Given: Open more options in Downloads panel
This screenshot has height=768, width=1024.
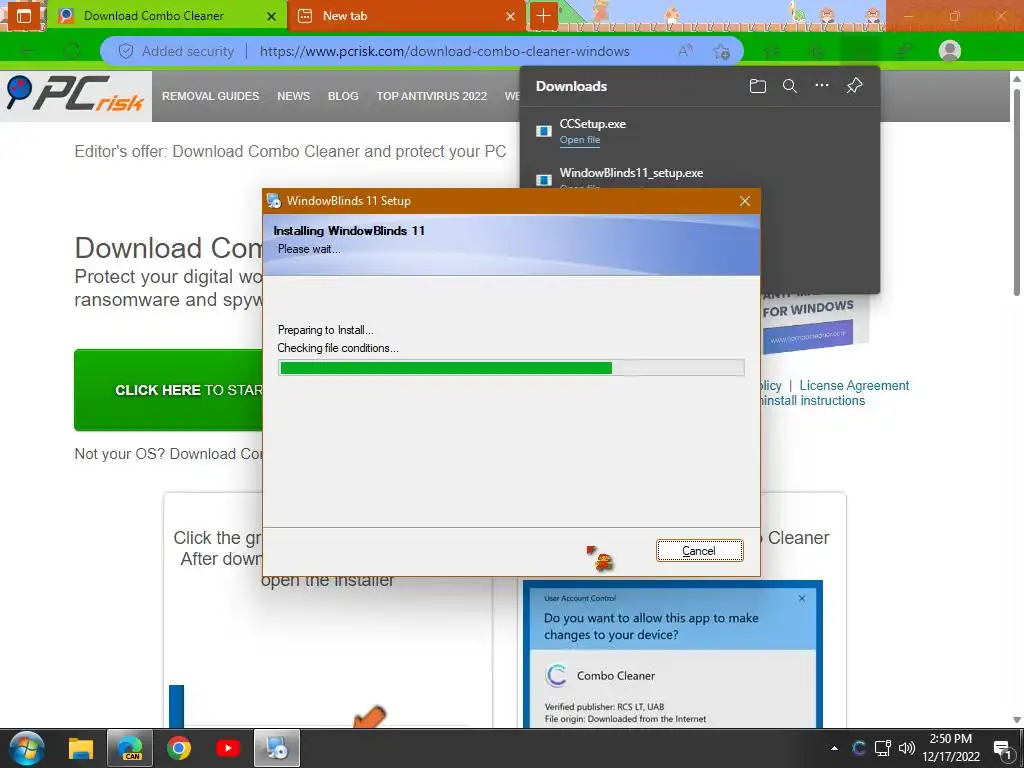Looking at the screenshot, I should (822, 86).
